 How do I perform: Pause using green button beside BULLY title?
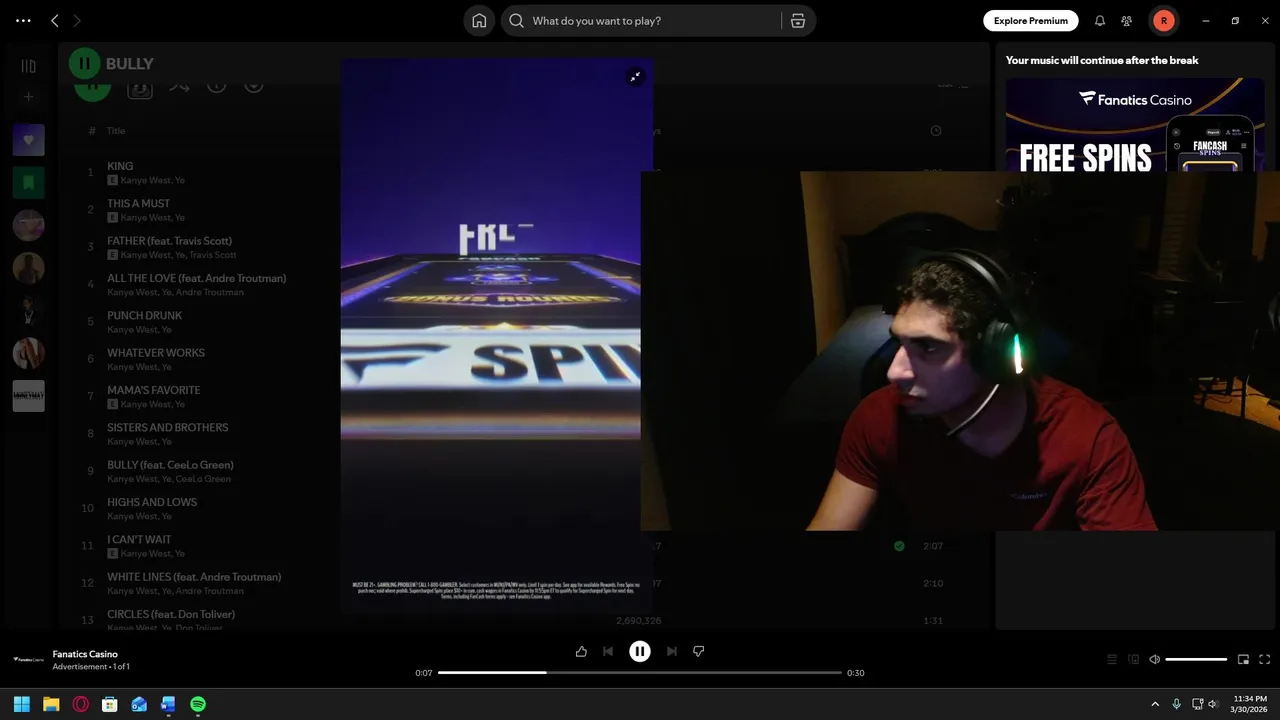pyautogui.click(x=84, y=63)
